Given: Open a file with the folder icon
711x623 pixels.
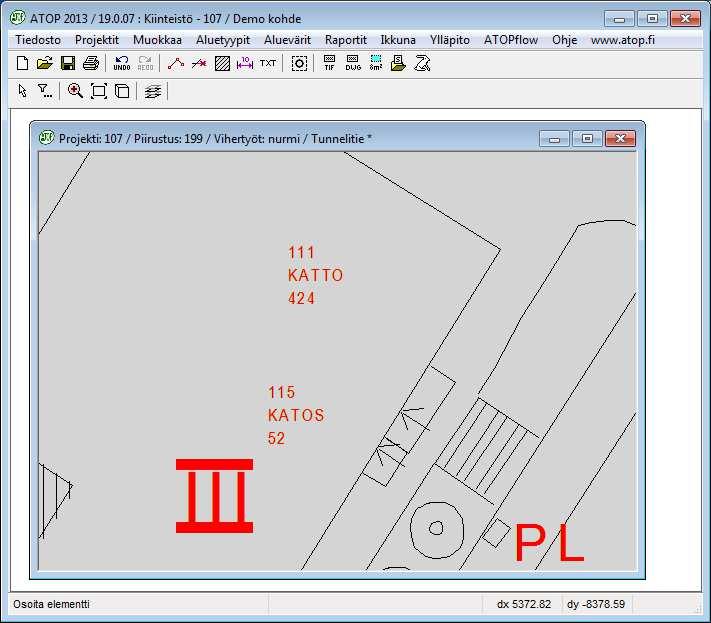Looking at the screenshot, I should pos(44,63).
